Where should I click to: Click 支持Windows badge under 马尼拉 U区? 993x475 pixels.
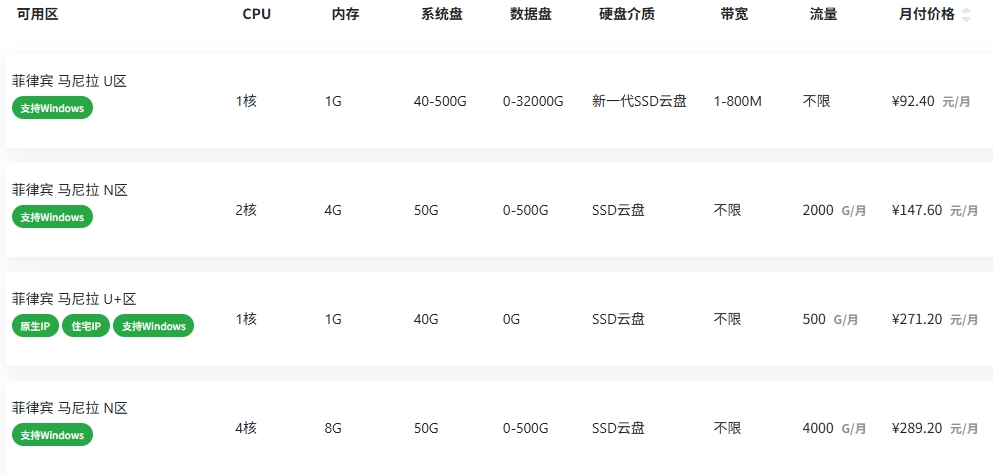pos(52,108)
